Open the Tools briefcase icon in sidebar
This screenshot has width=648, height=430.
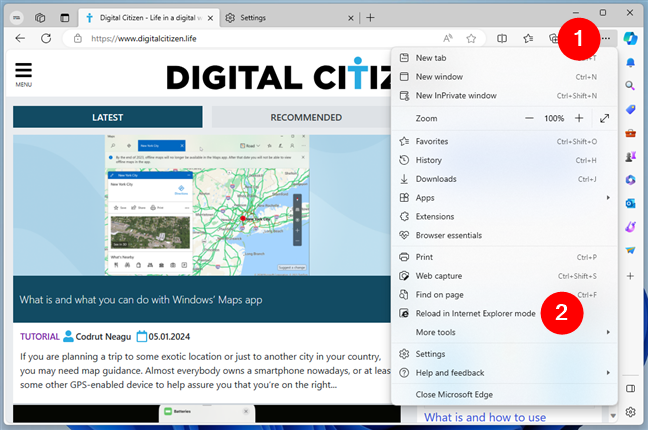630,133
